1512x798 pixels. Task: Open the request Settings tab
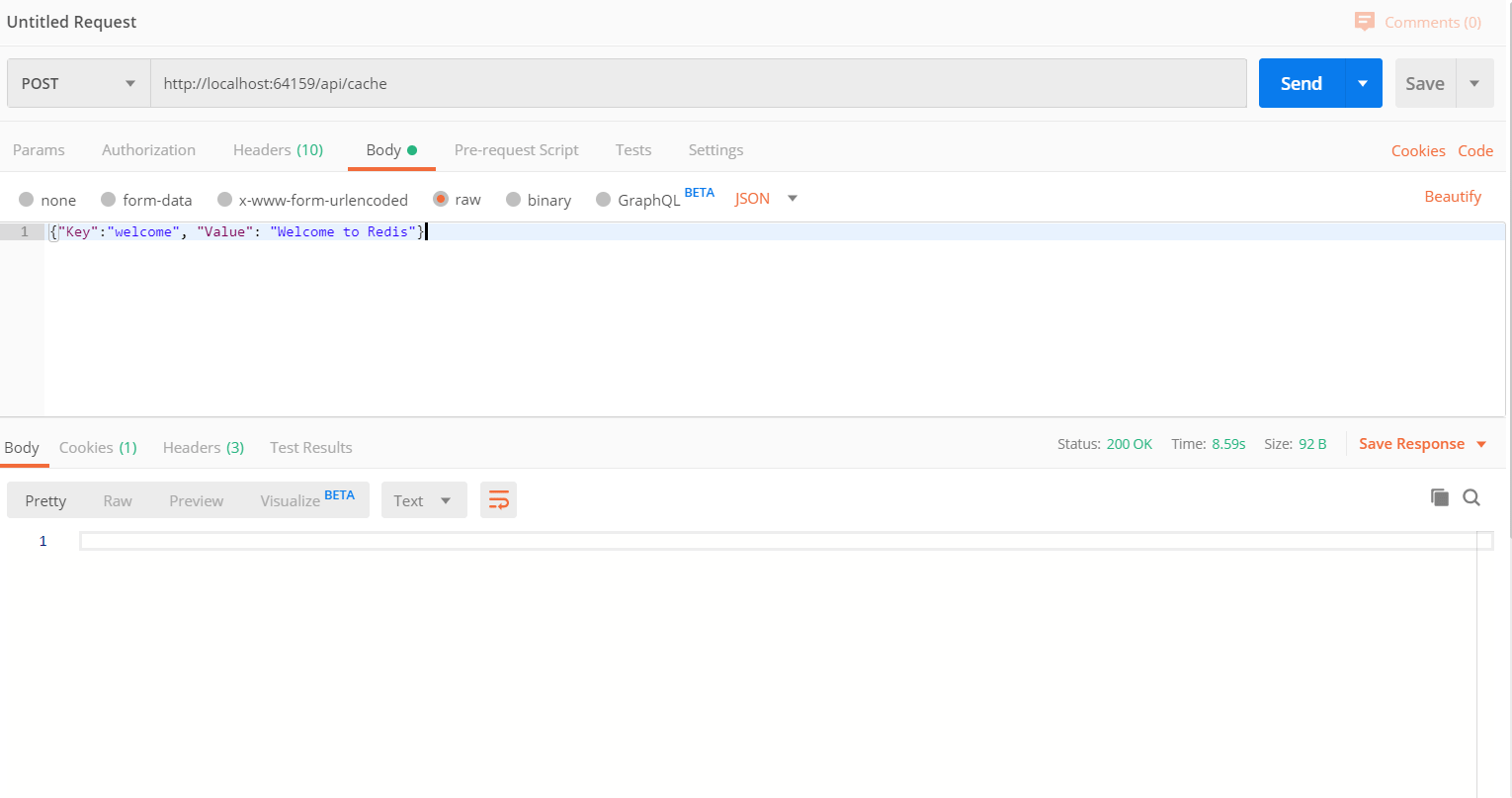pyautogui.click(x=715, y=150)
